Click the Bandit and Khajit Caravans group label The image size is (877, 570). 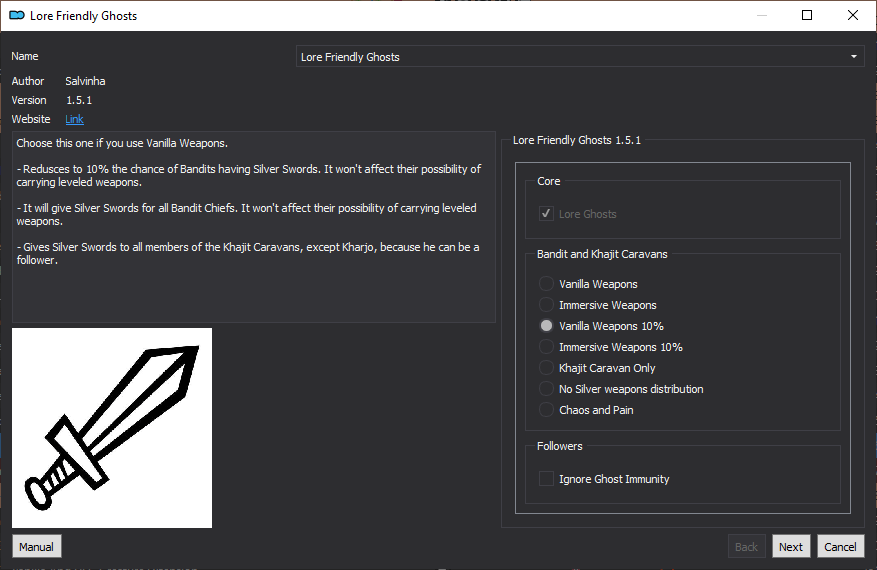click(602, 254)
